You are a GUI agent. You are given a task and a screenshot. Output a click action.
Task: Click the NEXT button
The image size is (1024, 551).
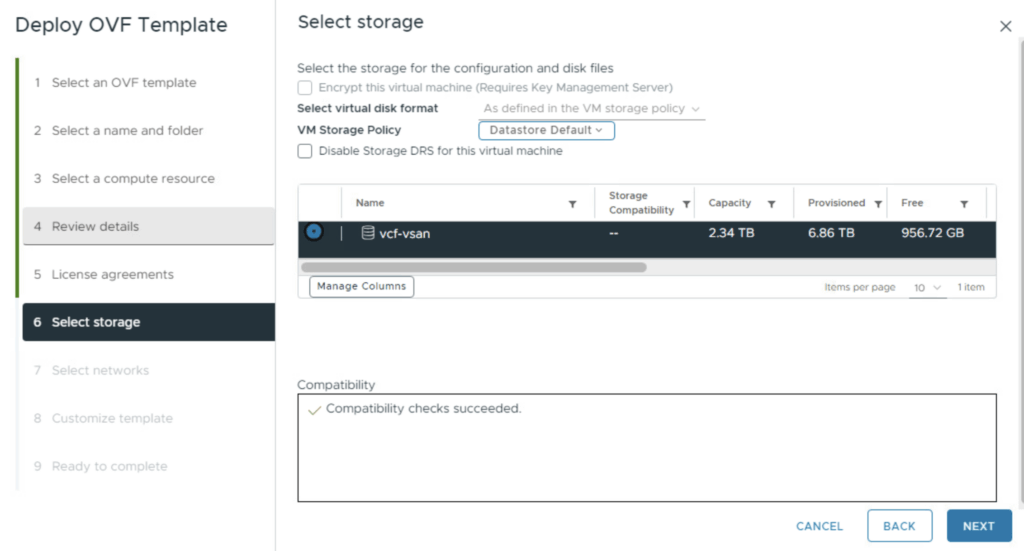click(978, 526)
